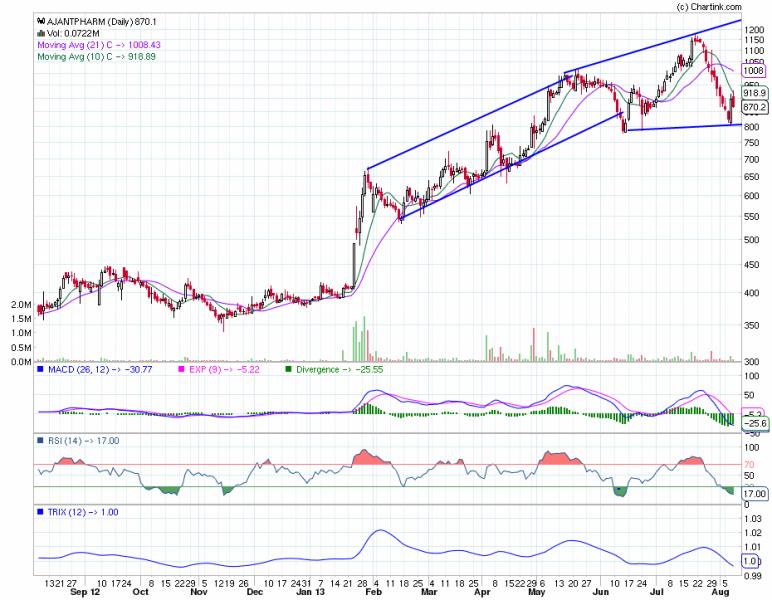Click the green 918.9 price tag

point(754,93)
